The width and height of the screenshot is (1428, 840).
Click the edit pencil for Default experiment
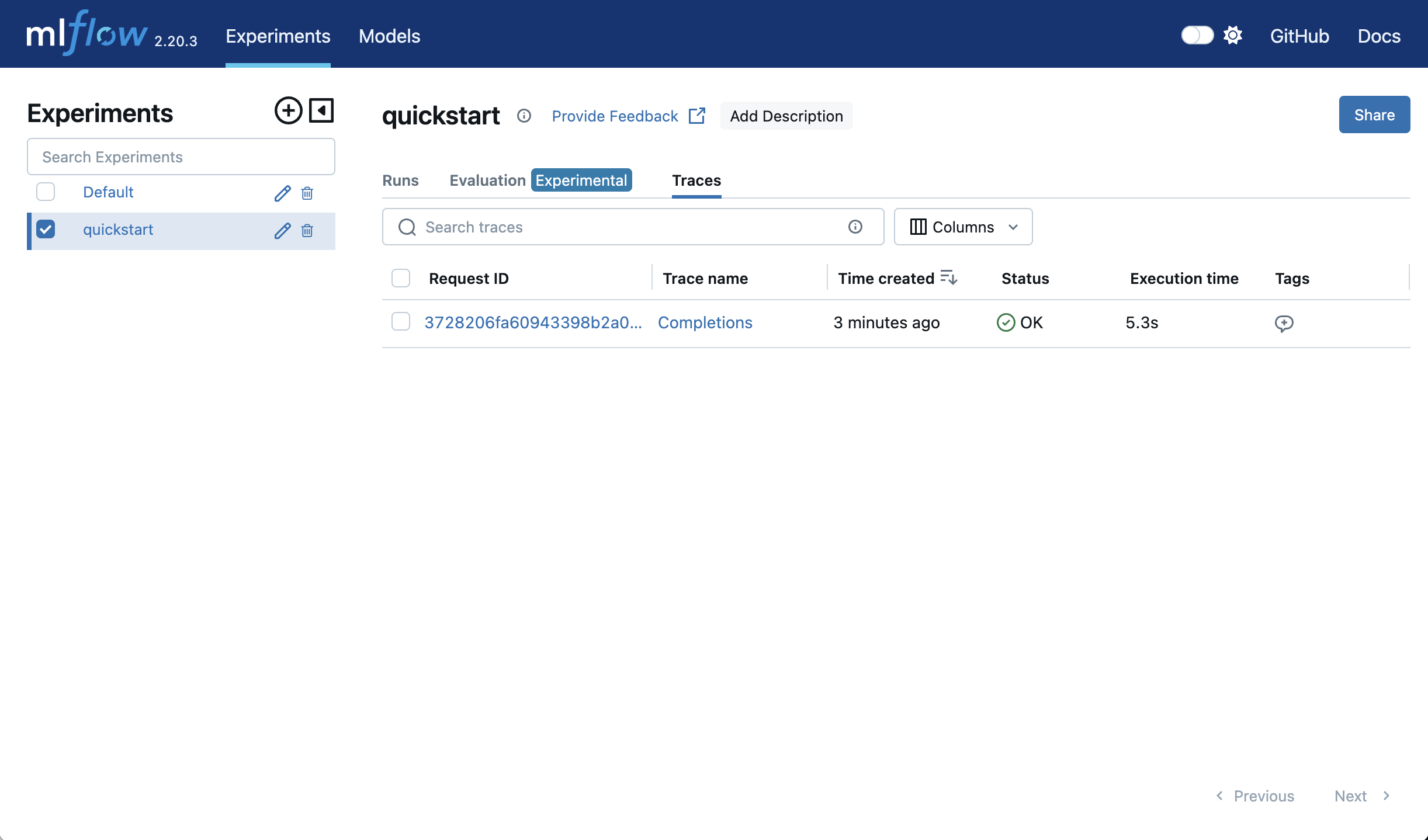282,193
